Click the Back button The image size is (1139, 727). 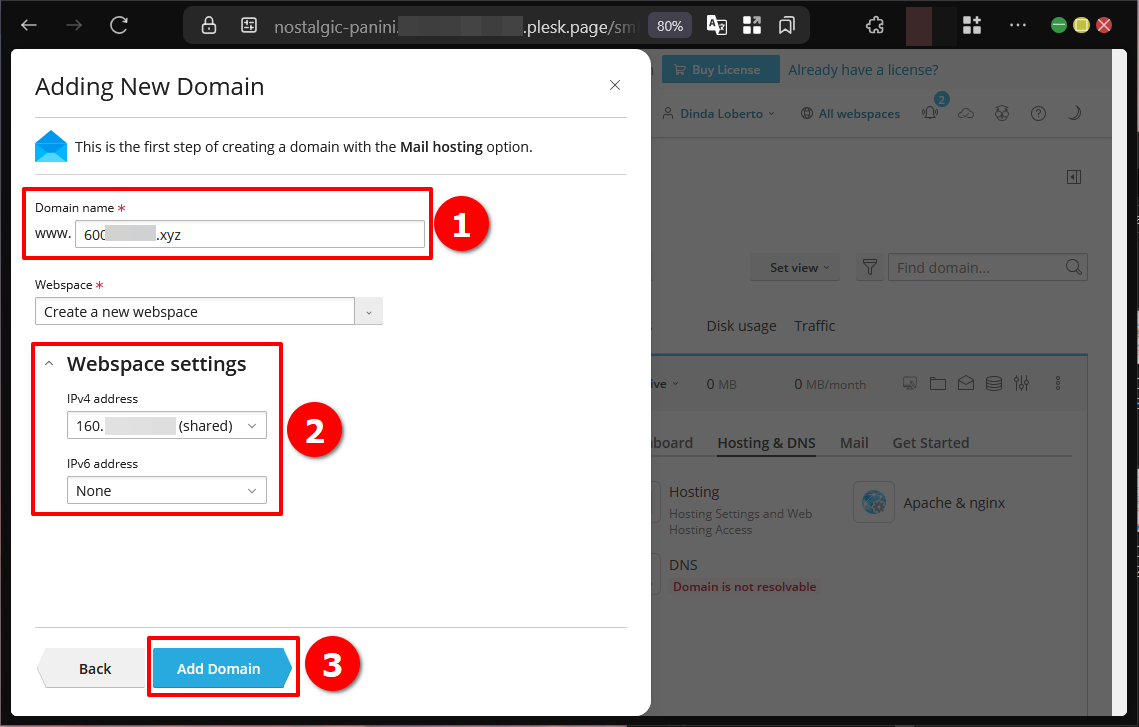click(x=95, y=669)
